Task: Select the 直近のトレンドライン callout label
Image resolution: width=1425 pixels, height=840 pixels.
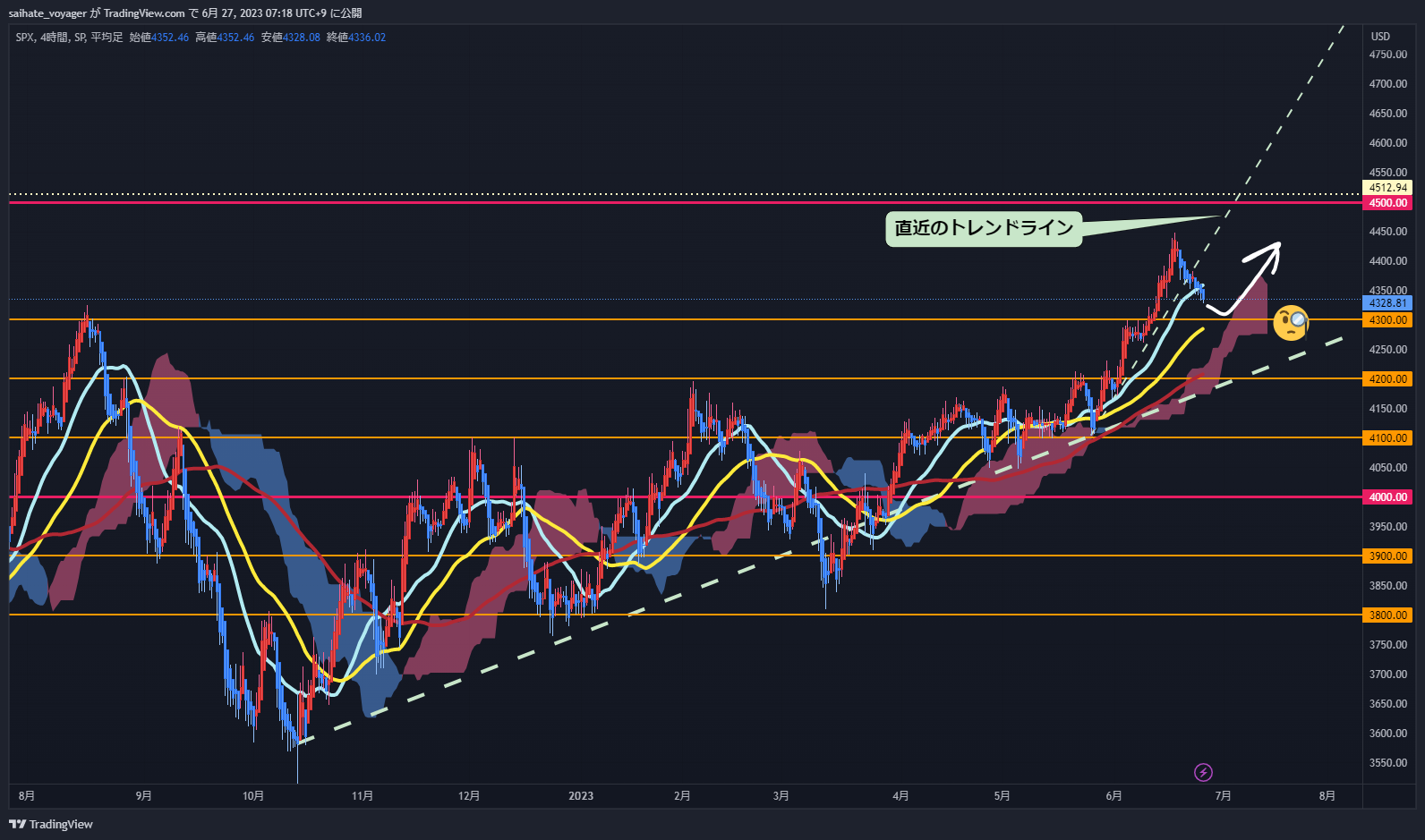Action: [984, 228]
